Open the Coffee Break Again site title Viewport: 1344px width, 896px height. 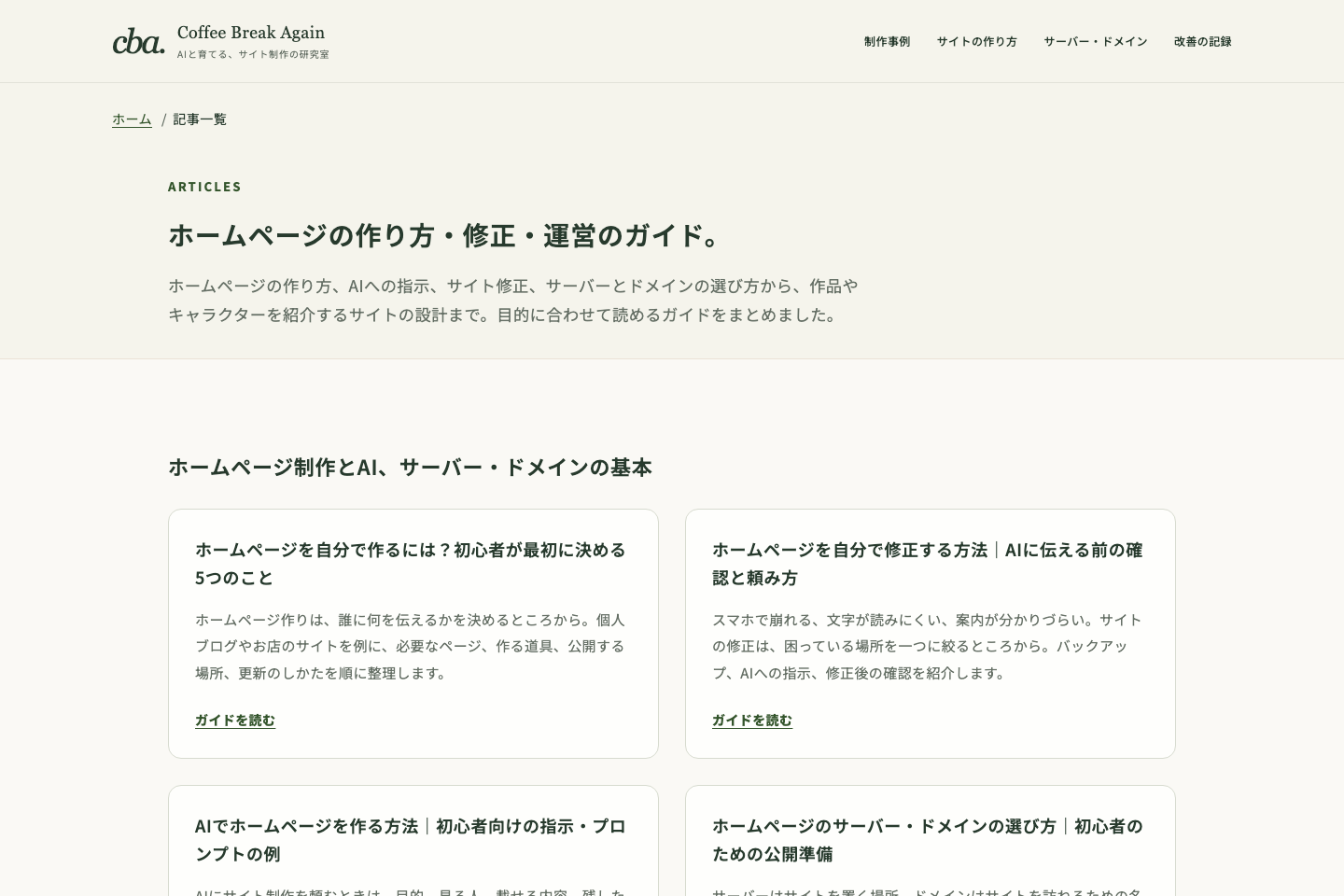[x=251, y=33]
